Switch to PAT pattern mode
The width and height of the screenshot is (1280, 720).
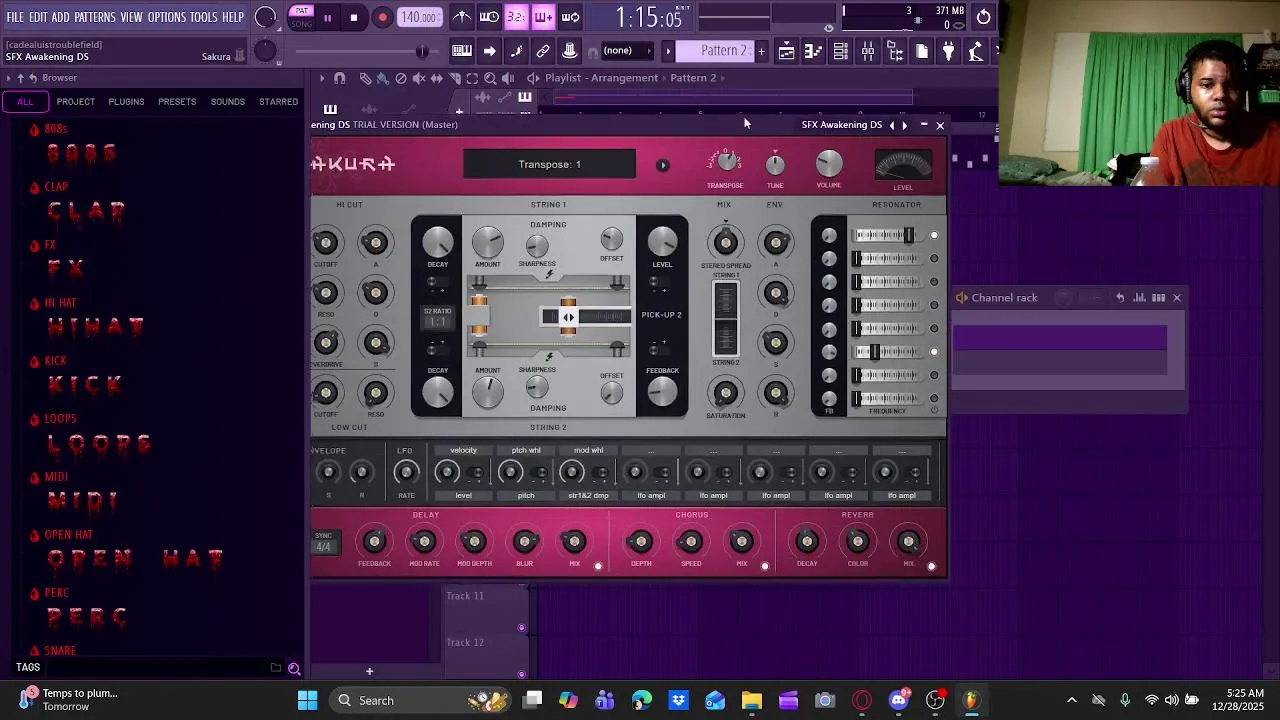(x=301, y=11)
